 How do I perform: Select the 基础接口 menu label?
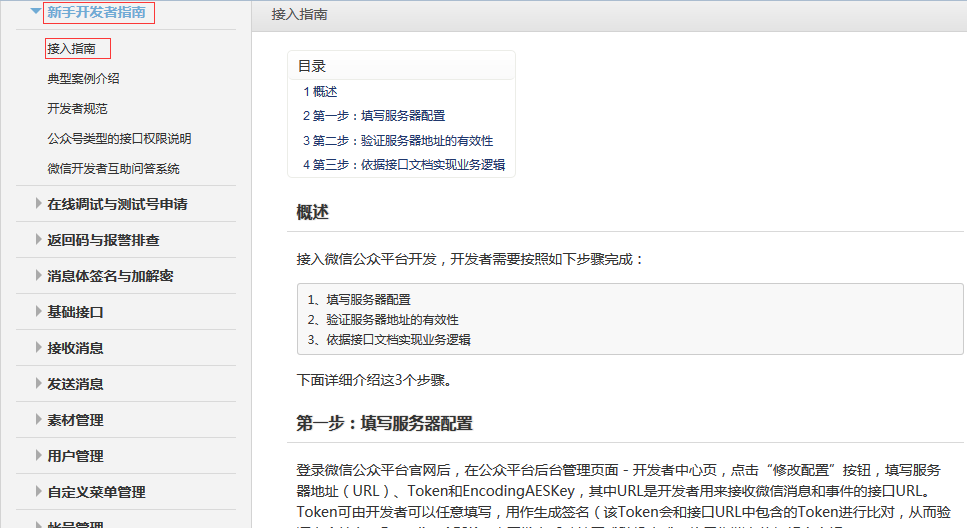75,312
